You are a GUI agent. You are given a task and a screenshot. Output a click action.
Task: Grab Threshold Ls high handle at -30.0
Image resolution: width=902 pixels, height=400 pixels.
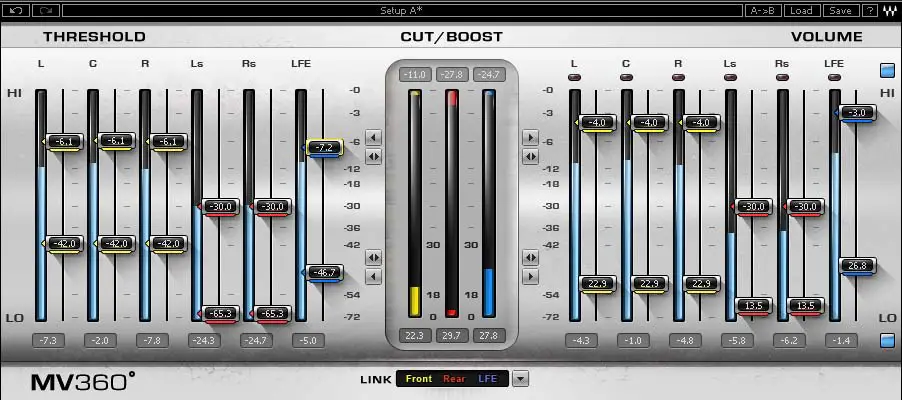(x=220, y=207)
